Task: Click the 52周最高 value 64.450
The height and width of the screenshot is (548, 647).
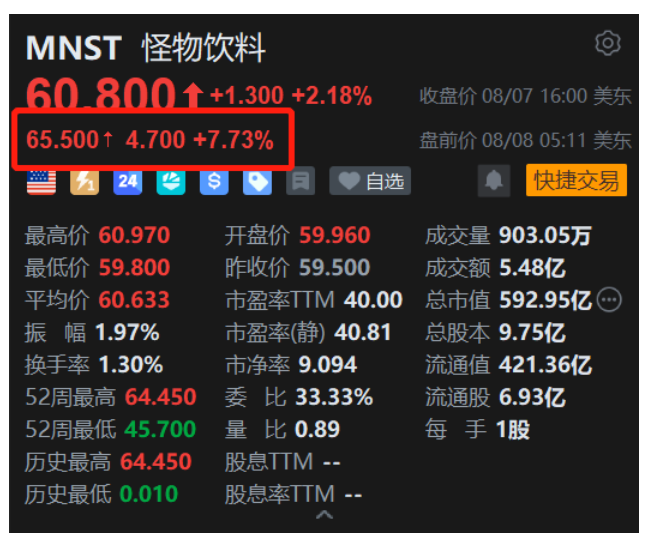Action: tap(160, 397)
